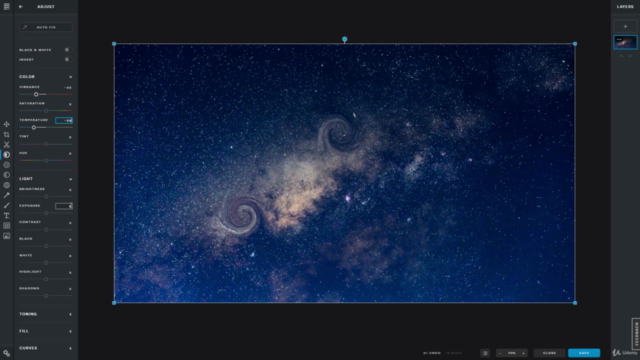
Task: Open the Effect half-circle tool
Action: tap(7, 175)
